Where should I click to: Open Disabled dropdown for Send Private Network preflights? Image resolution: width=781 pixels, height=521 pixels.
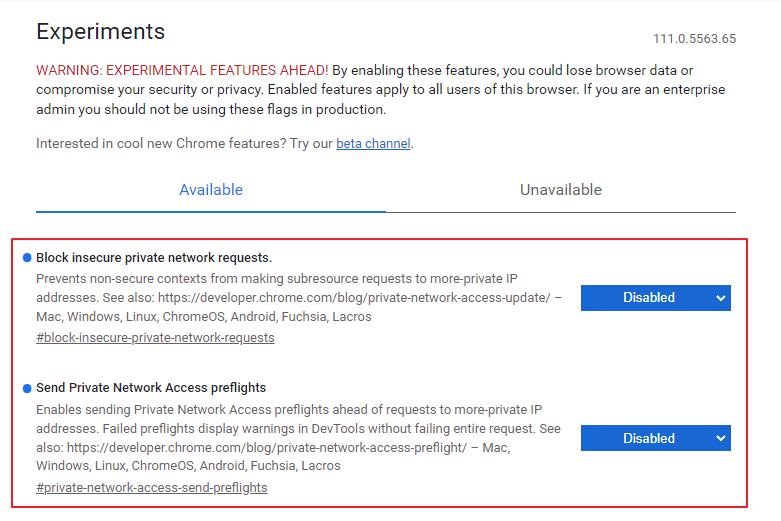[x=655, y=438]
